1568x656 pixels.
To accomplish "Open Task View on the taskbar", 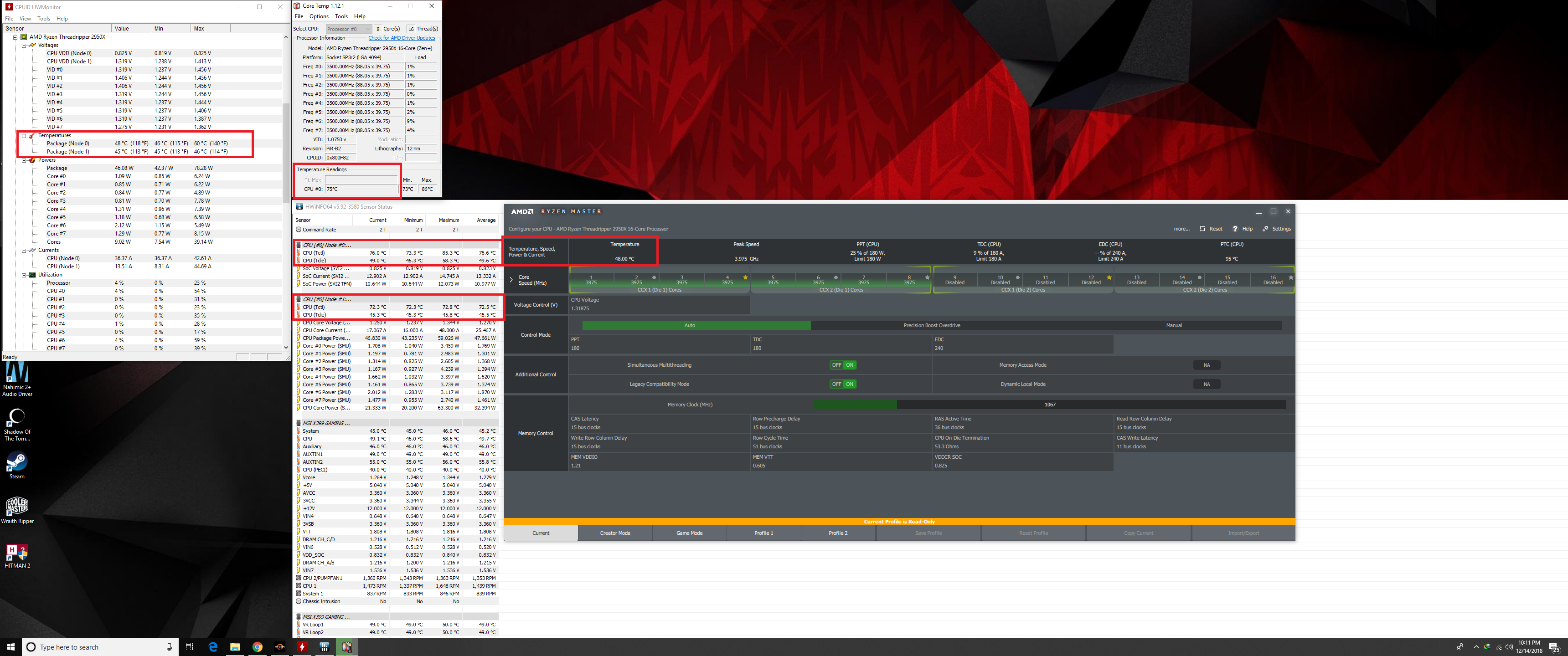I will (189, 647).
